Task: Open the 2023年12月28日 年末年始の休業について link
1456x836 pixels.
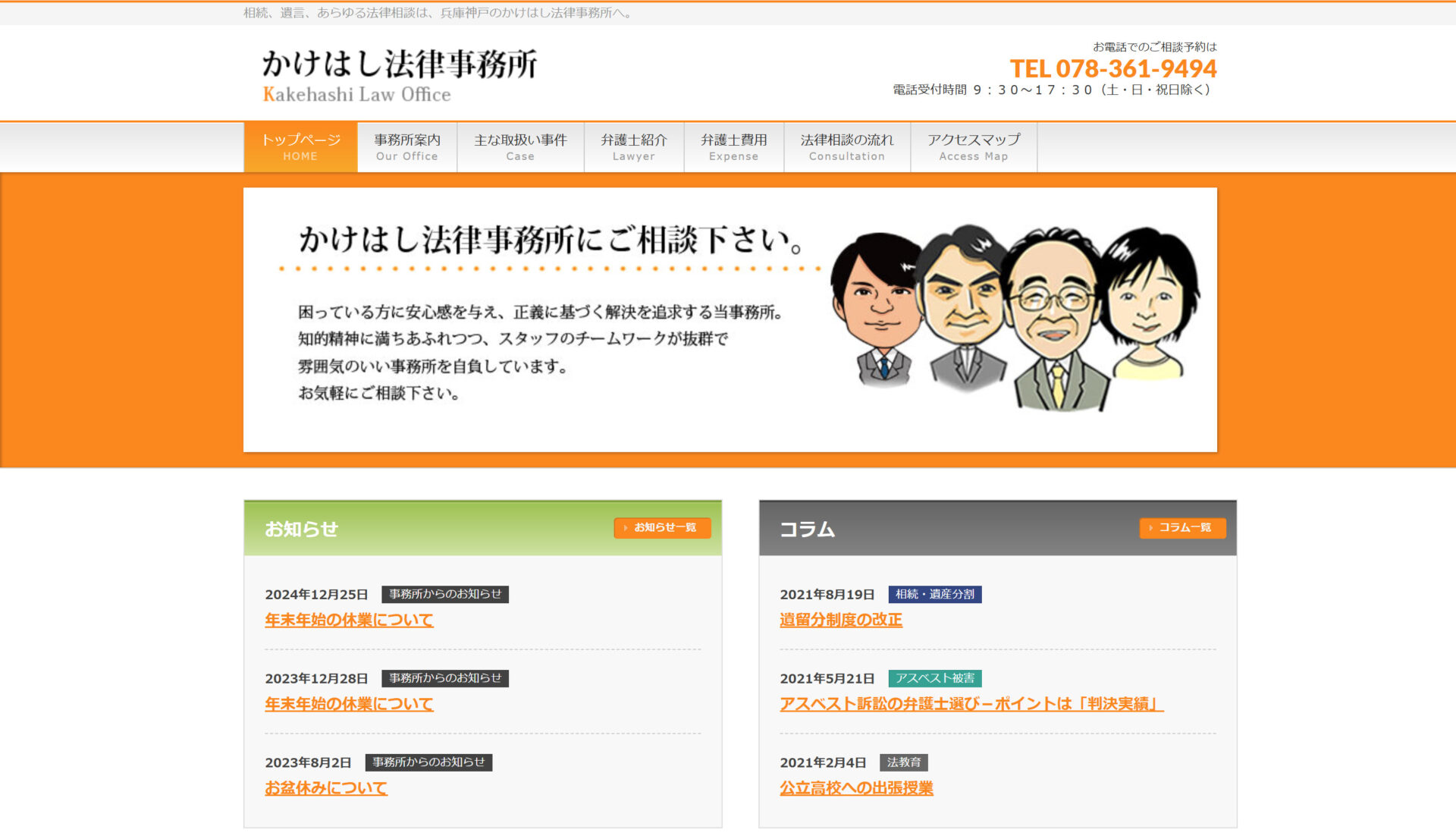Action: click(349, 704)
